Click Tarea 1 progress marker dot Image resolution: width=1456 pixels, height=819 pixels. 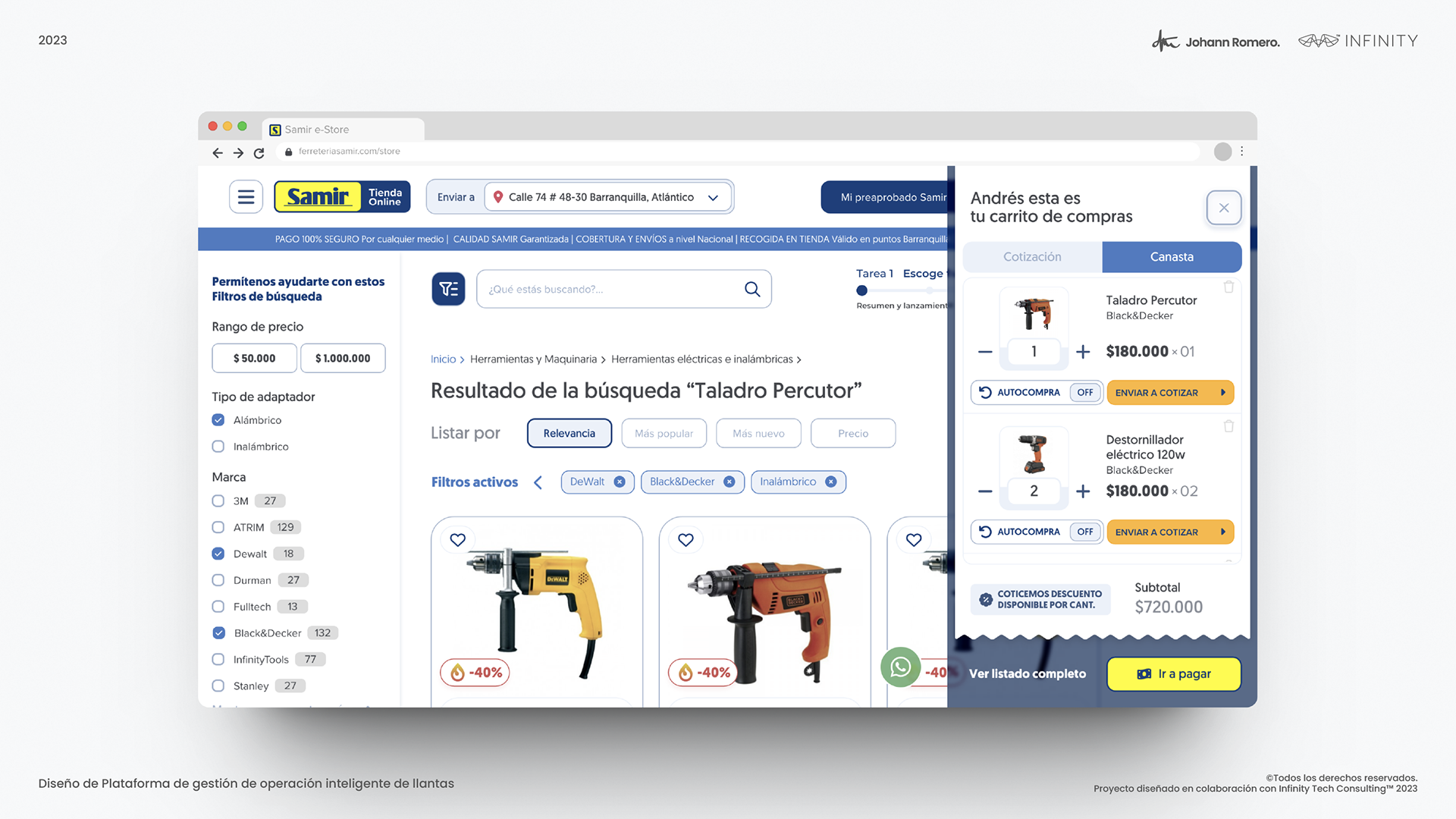click(861, 290)
